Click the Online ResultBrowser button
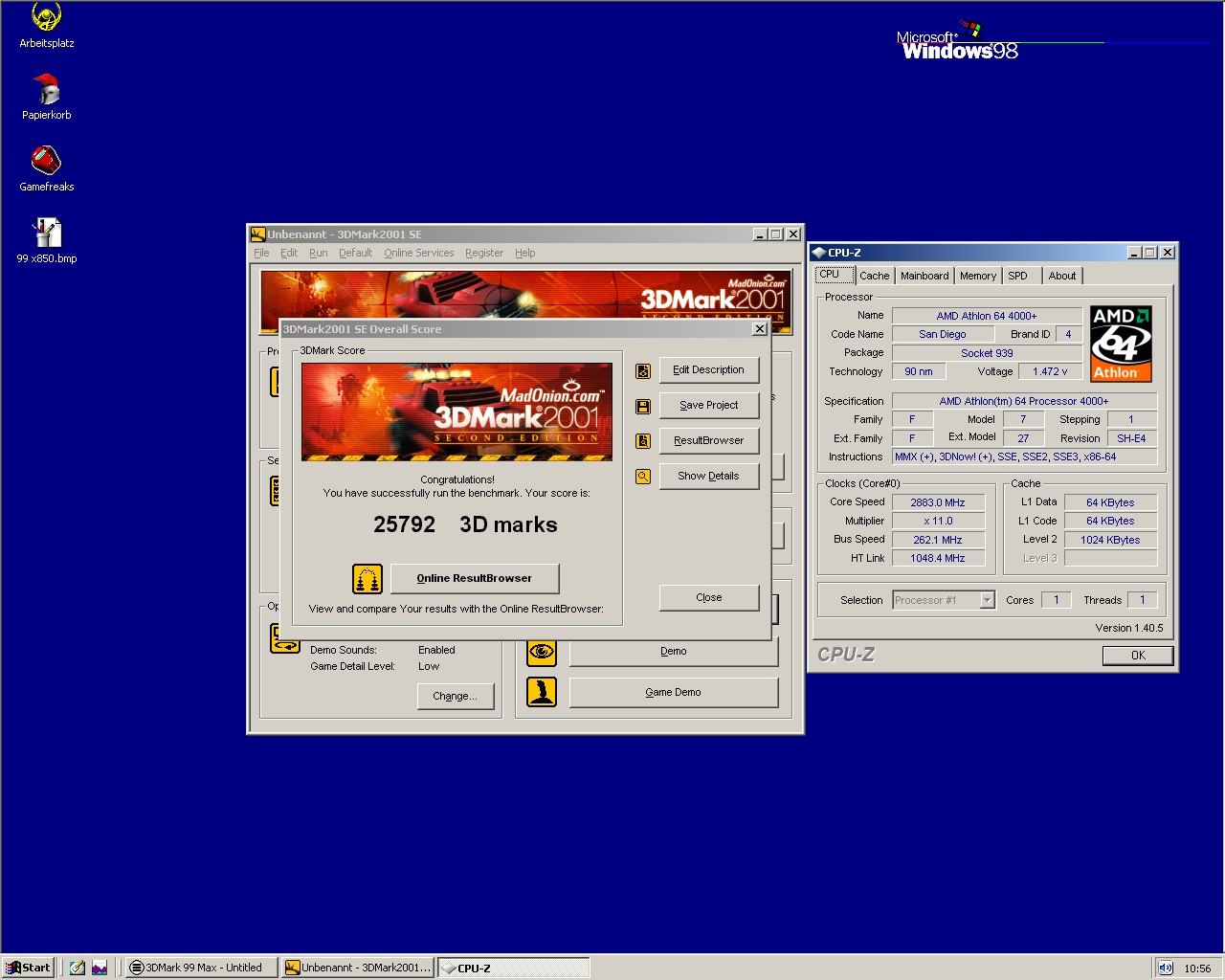The width and height of the screenshot is (1225, 980). 475,578
